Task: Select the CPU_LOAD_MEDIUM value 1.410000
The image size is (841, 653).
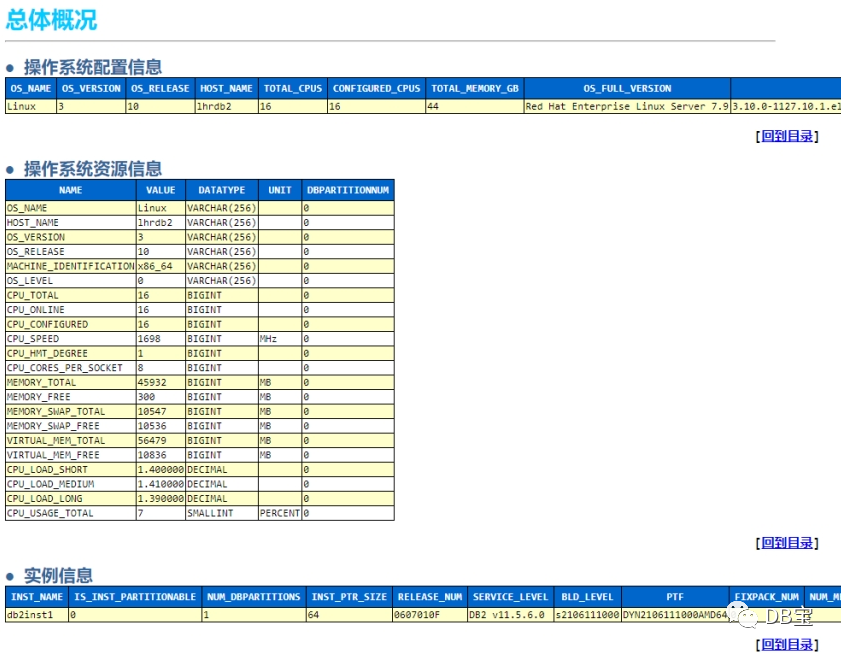Action: click(161, 483)
